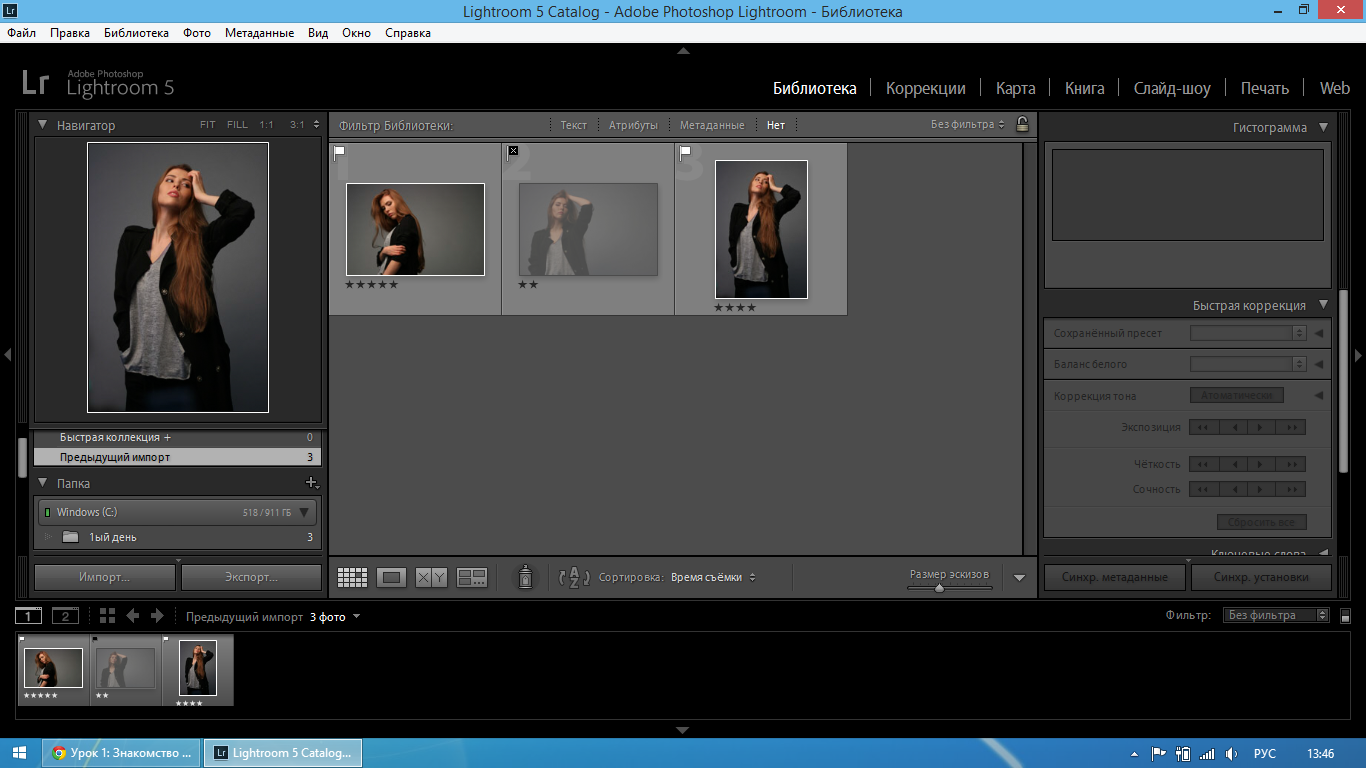Click the right panel vertical scrollbar
Image resolution: width=1366 pixels, height=768 pixels.
(1343, 380)
